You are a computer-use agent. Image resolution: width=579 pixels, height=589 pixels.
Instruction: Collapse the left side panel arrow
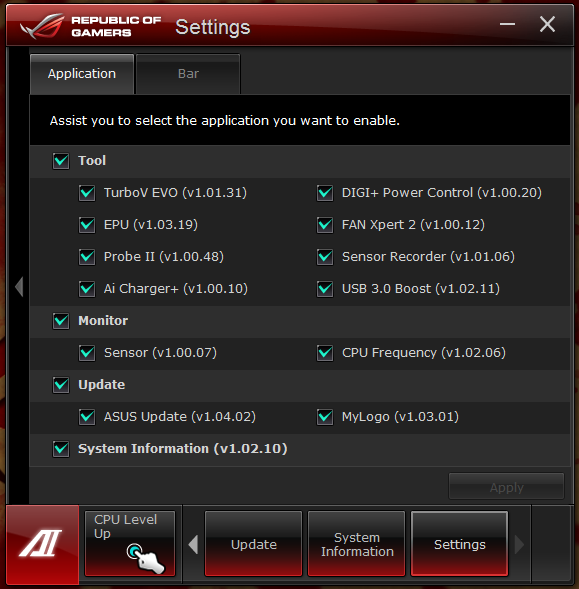19,287
